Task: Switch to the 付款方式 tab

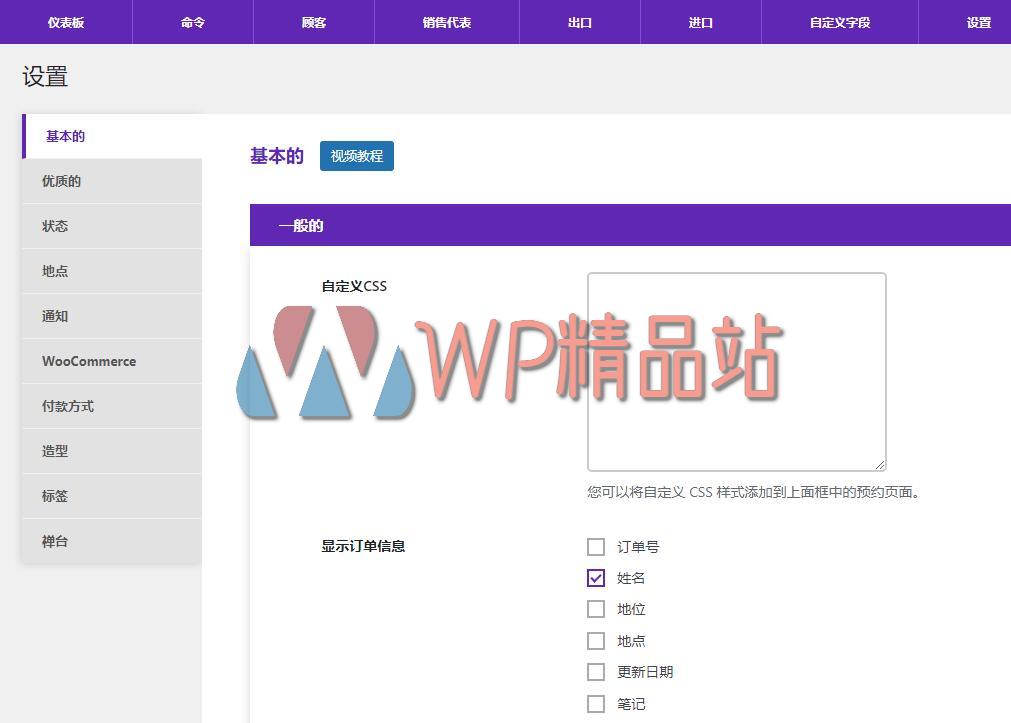Action: click(111, 406)
